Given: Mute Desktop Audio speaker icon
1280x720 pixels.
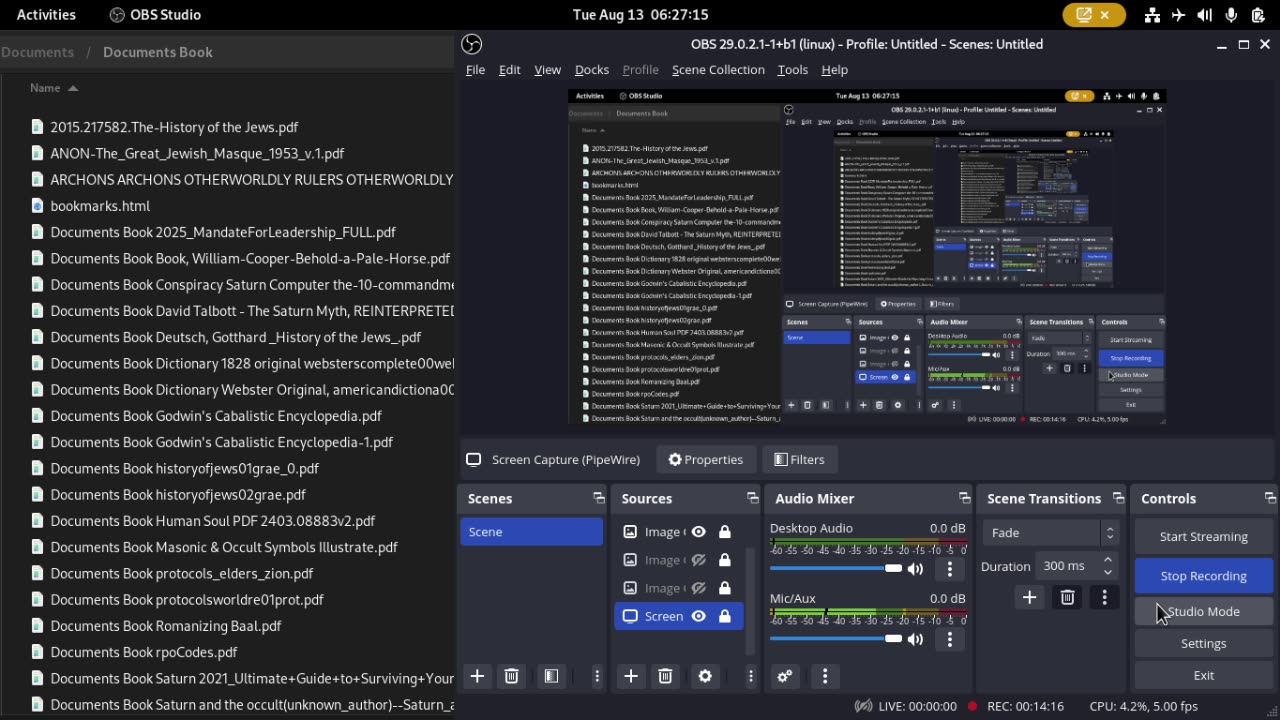Looking at the screenshot, I should [x=915, y=569].
